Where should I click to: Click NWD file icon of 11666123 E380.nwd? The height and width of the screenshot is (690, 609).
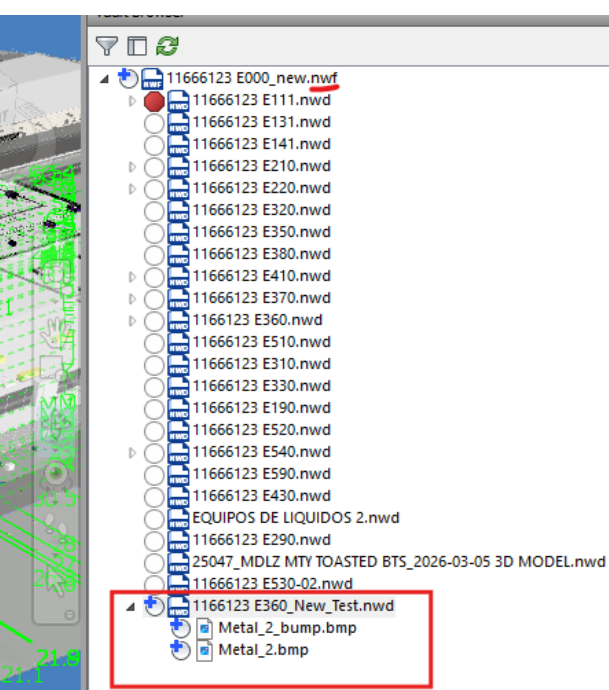(x=178, y=254)
